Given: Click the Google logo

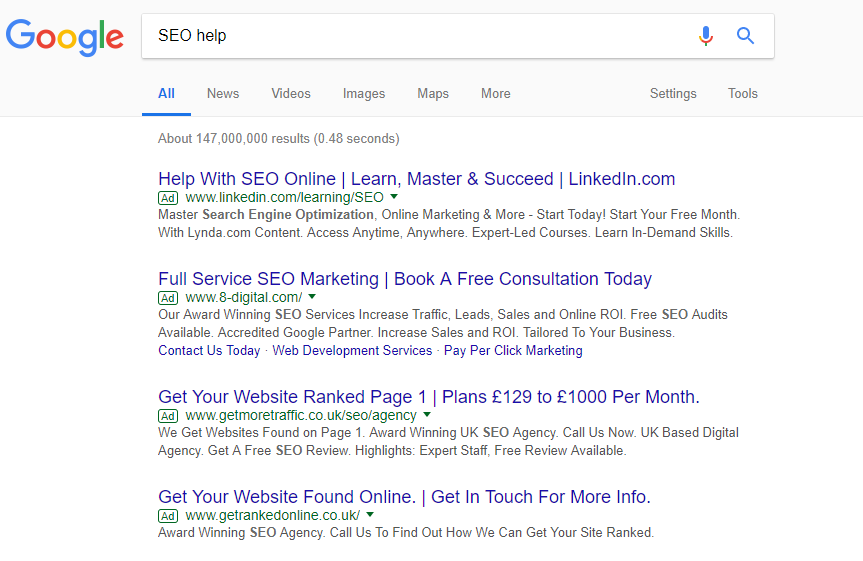Looking at the screenshot, I should [64, 37].
